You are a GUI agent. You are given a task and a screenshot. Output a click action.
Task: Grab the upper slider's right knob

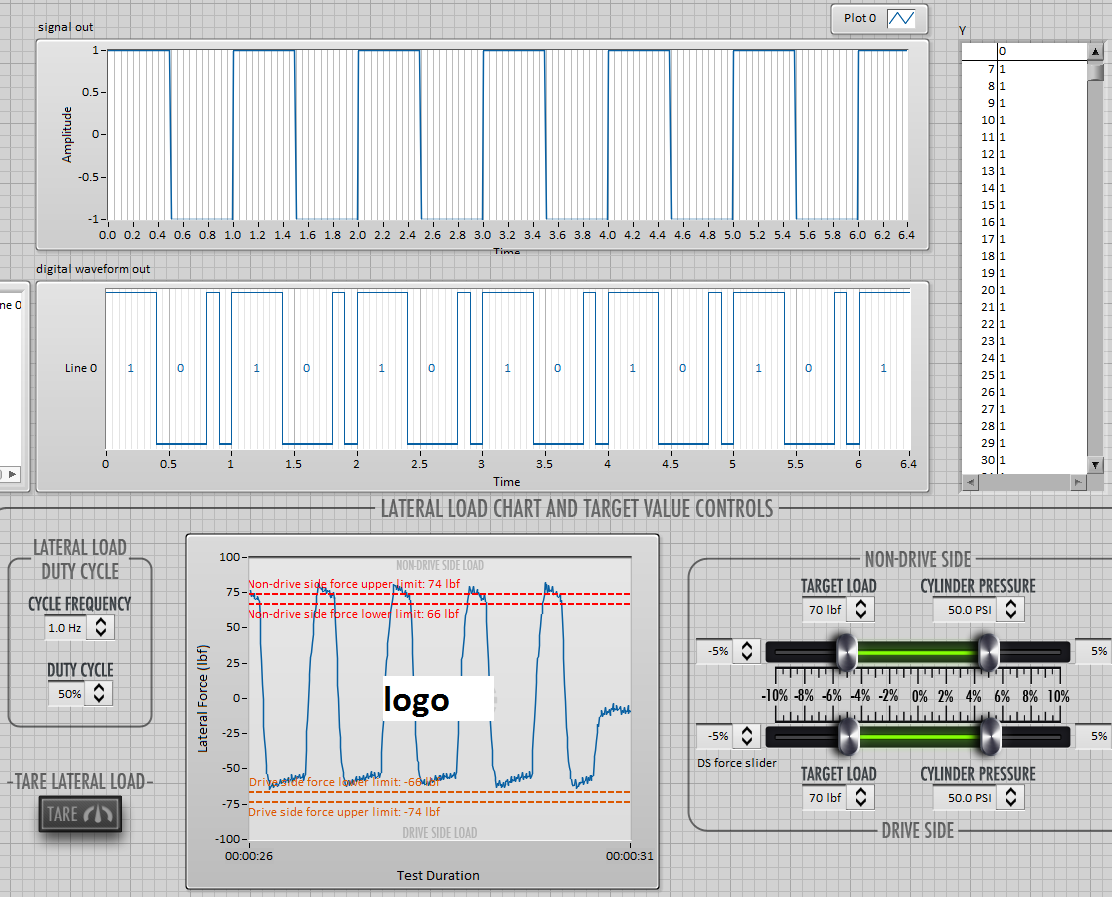988,652
